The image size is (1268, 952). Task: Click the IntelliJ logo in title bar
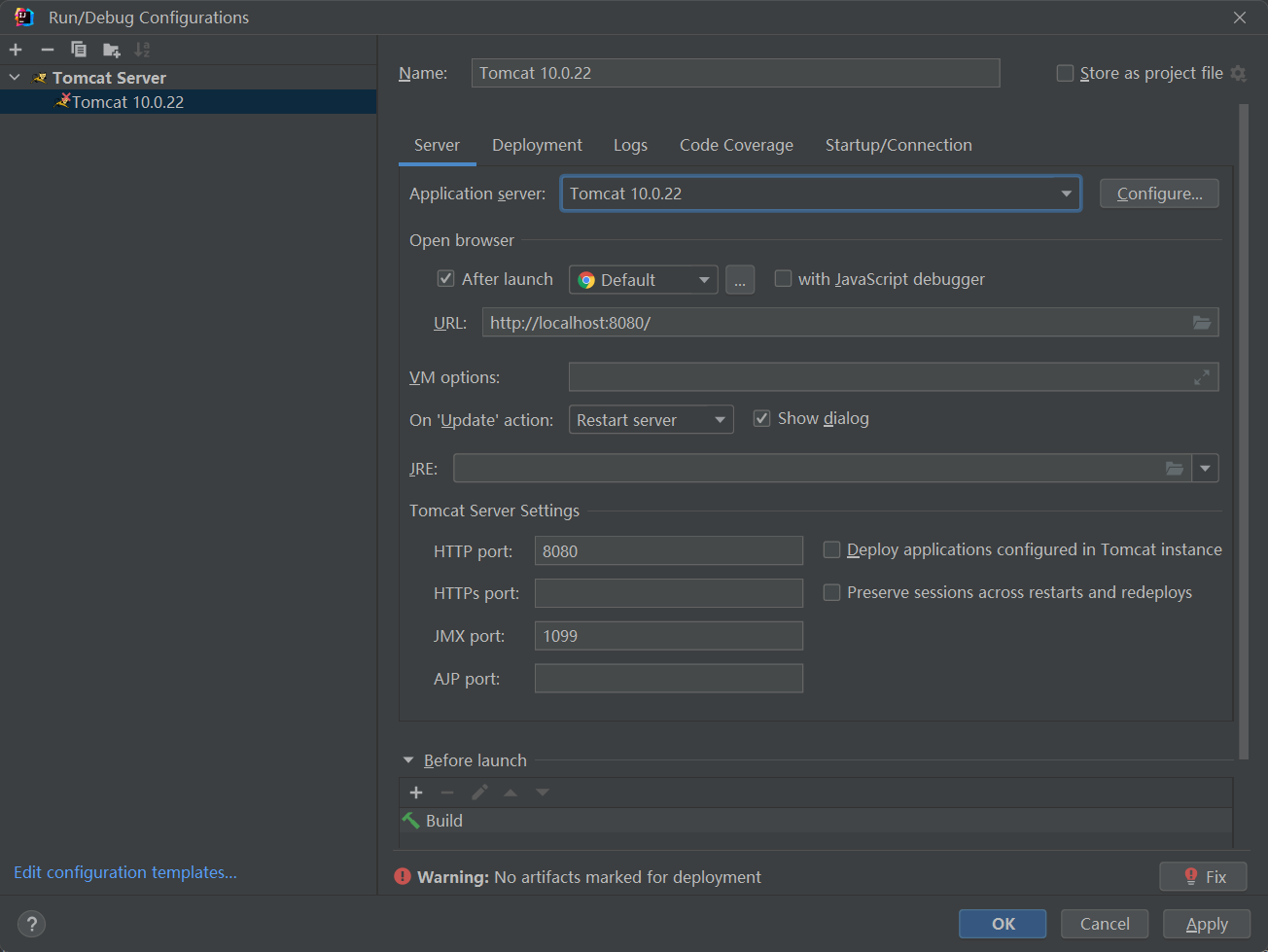24,18
